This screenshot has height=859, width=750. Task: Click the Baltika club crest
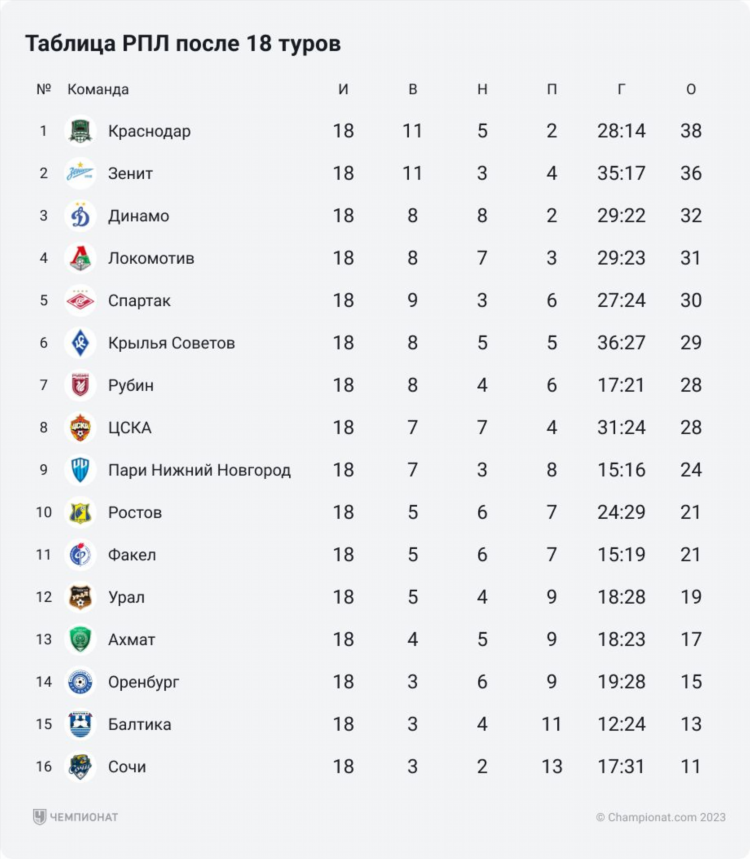[x=81, y=724]
